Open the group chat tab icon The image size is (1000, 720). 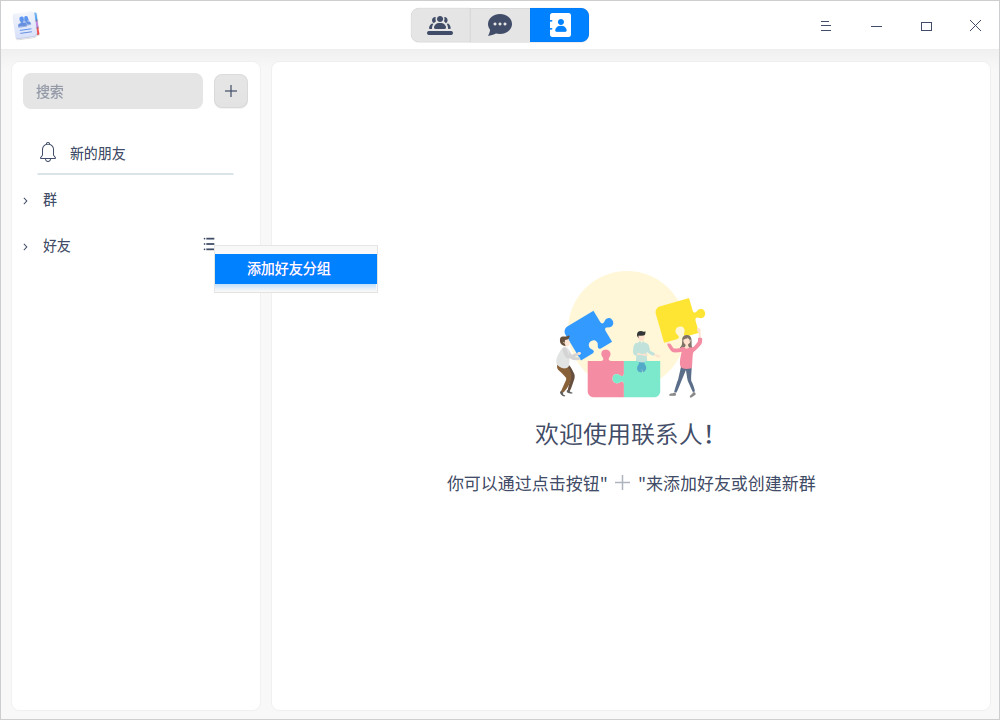coord(440,26)
